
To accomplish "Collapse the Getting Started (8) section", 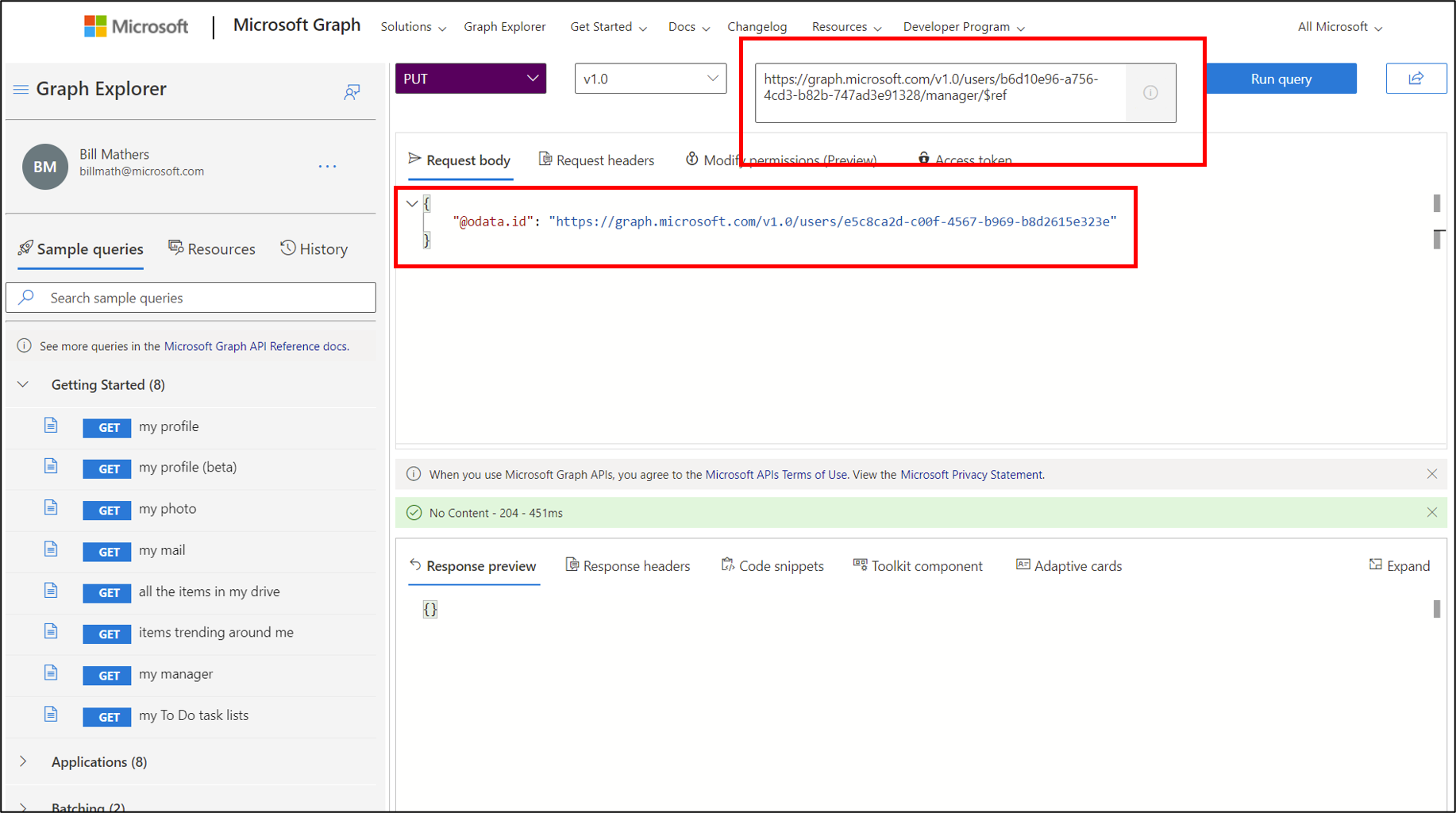I will click(x=23, y=384).
